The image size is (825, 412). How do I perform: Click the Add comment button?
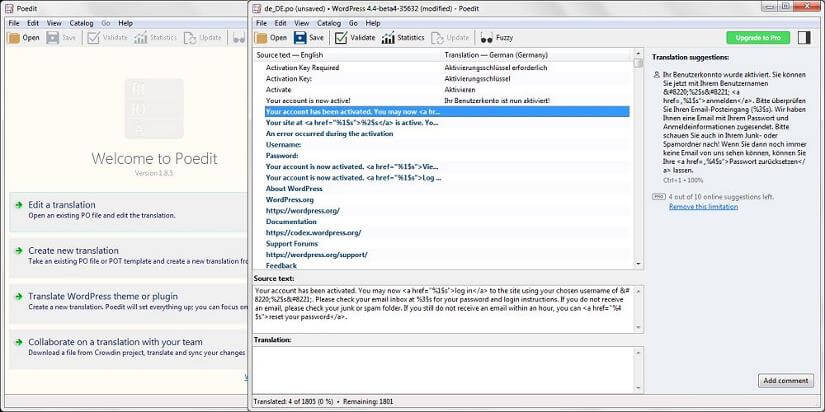click(x=786, y=380)
